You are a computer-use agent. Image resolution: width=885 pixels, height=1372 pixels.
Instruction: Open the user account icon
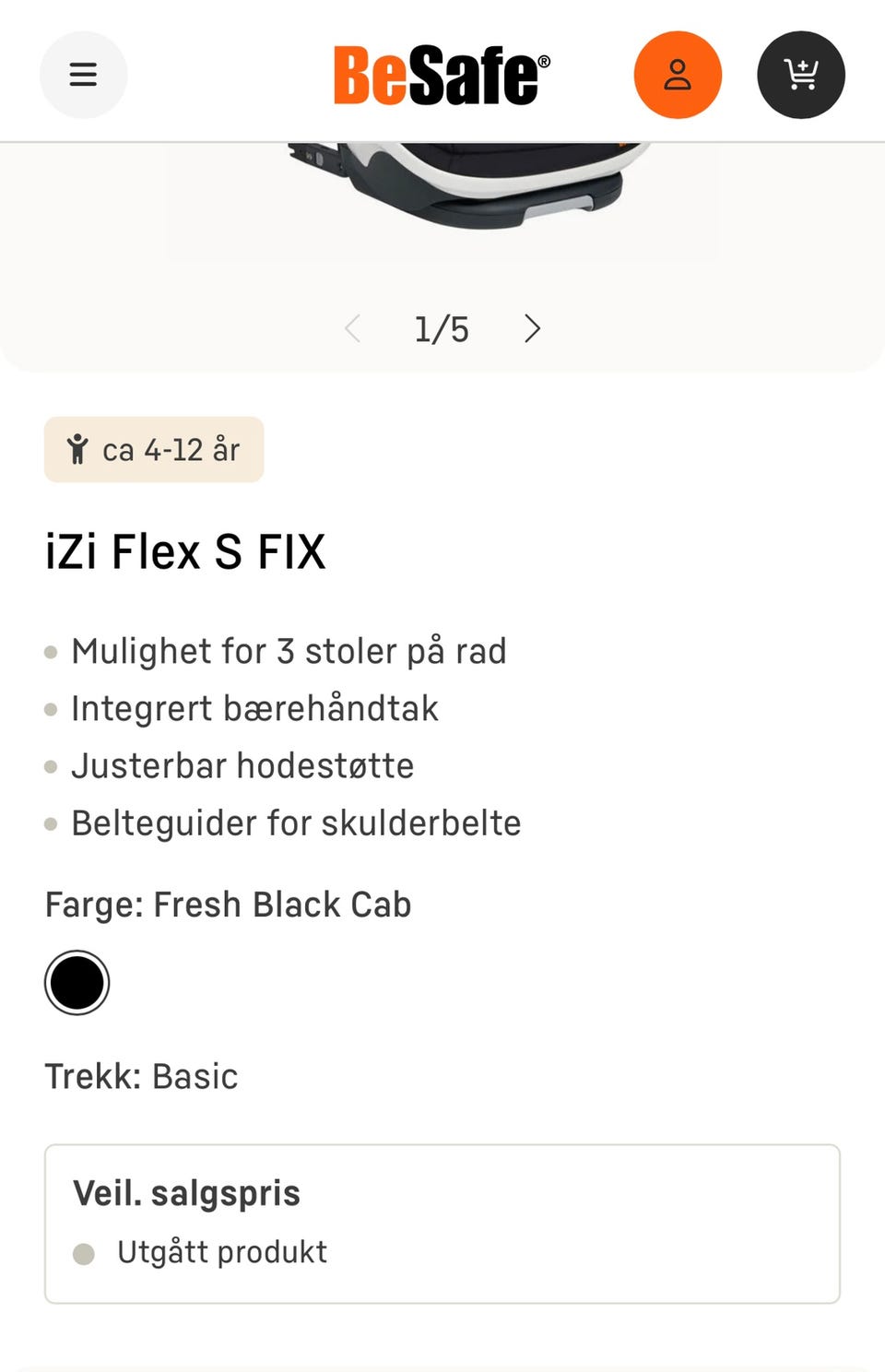pos(678,75)
